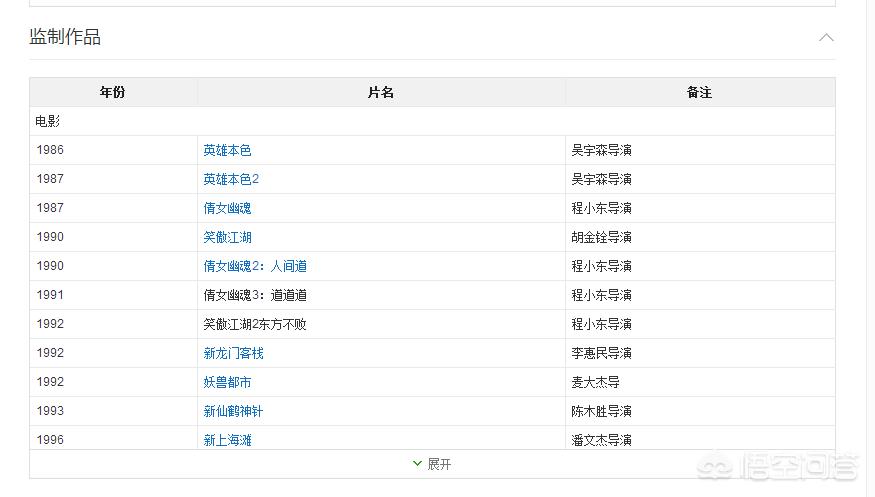Image resolution: width=875 pixels, height=497 pixels.
Task: Open the 妖兽都市 film link
Action: pos(227,382)
